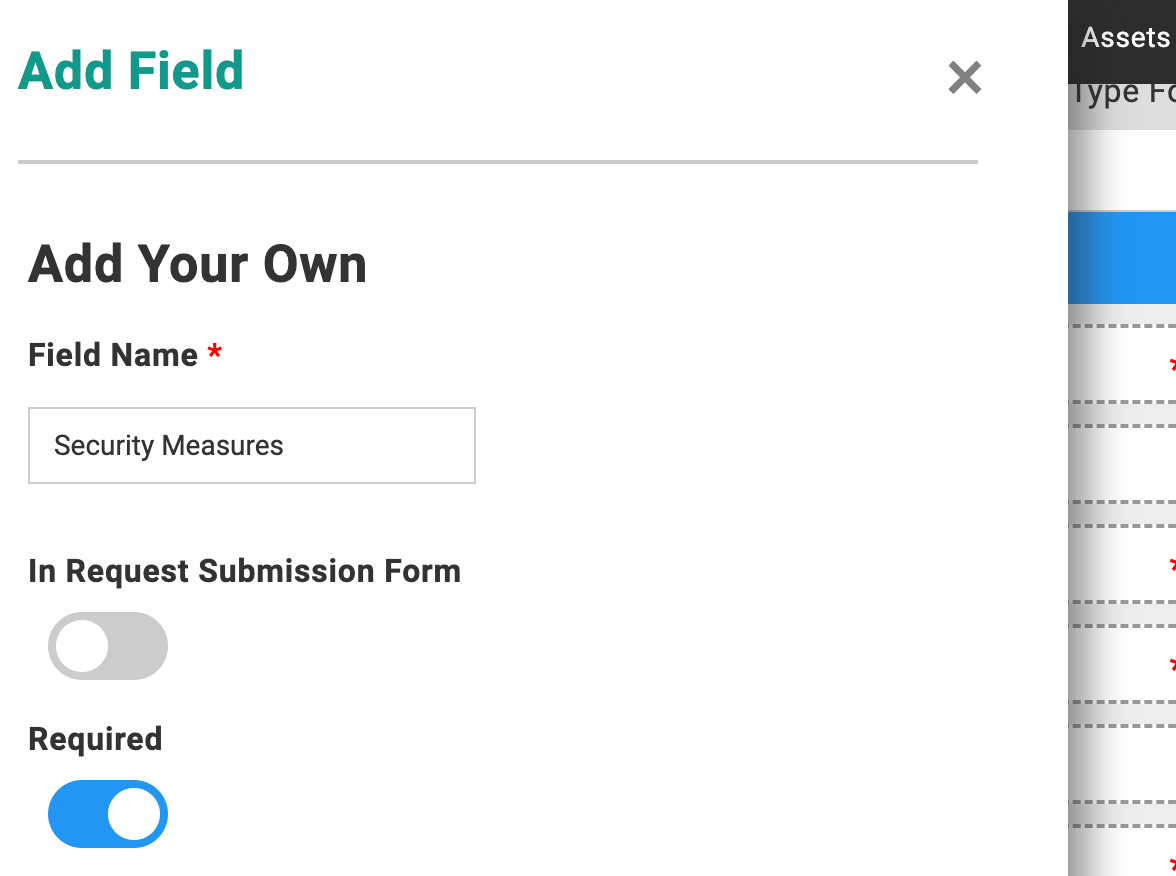Select the fourth dashed field row with an asterisk

pyautogui.click(x=1122, y=664)
